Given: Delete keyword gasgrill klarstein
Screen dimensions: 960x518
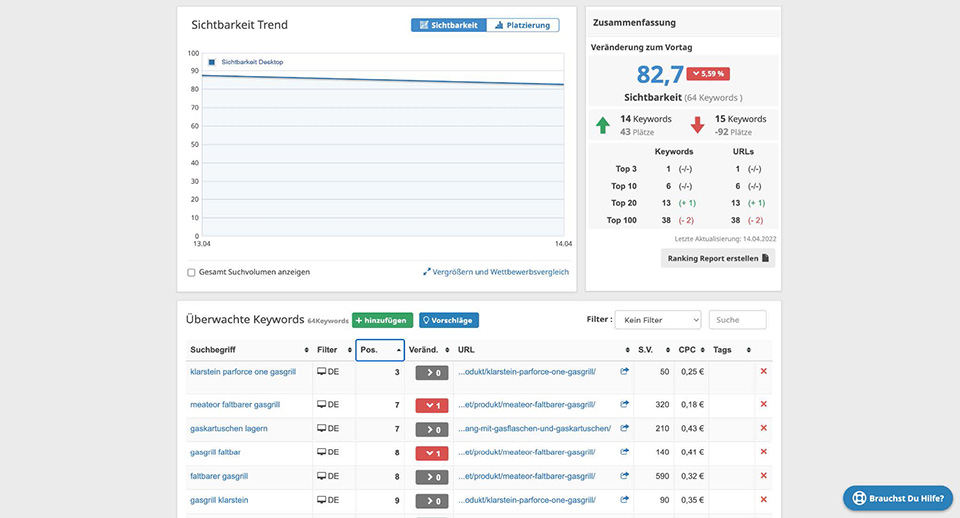Looking at the screenshot, I should [x=763, y=500].
